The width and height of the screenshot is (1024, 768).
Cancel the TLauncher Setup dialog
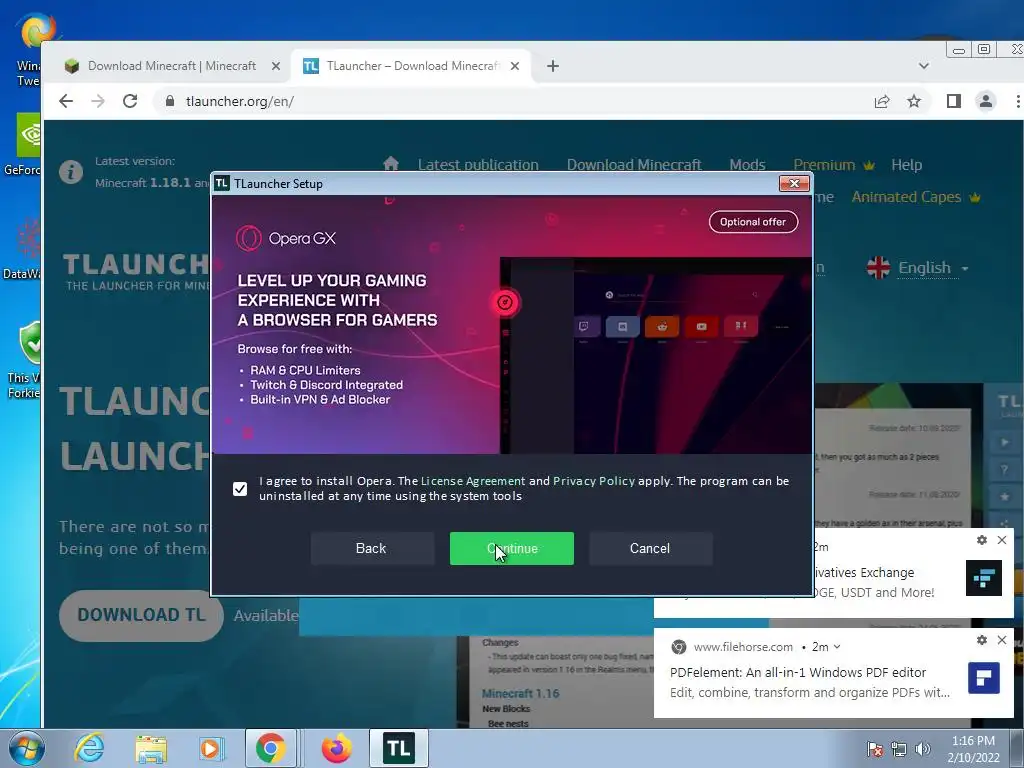click(x=650, y=549)
